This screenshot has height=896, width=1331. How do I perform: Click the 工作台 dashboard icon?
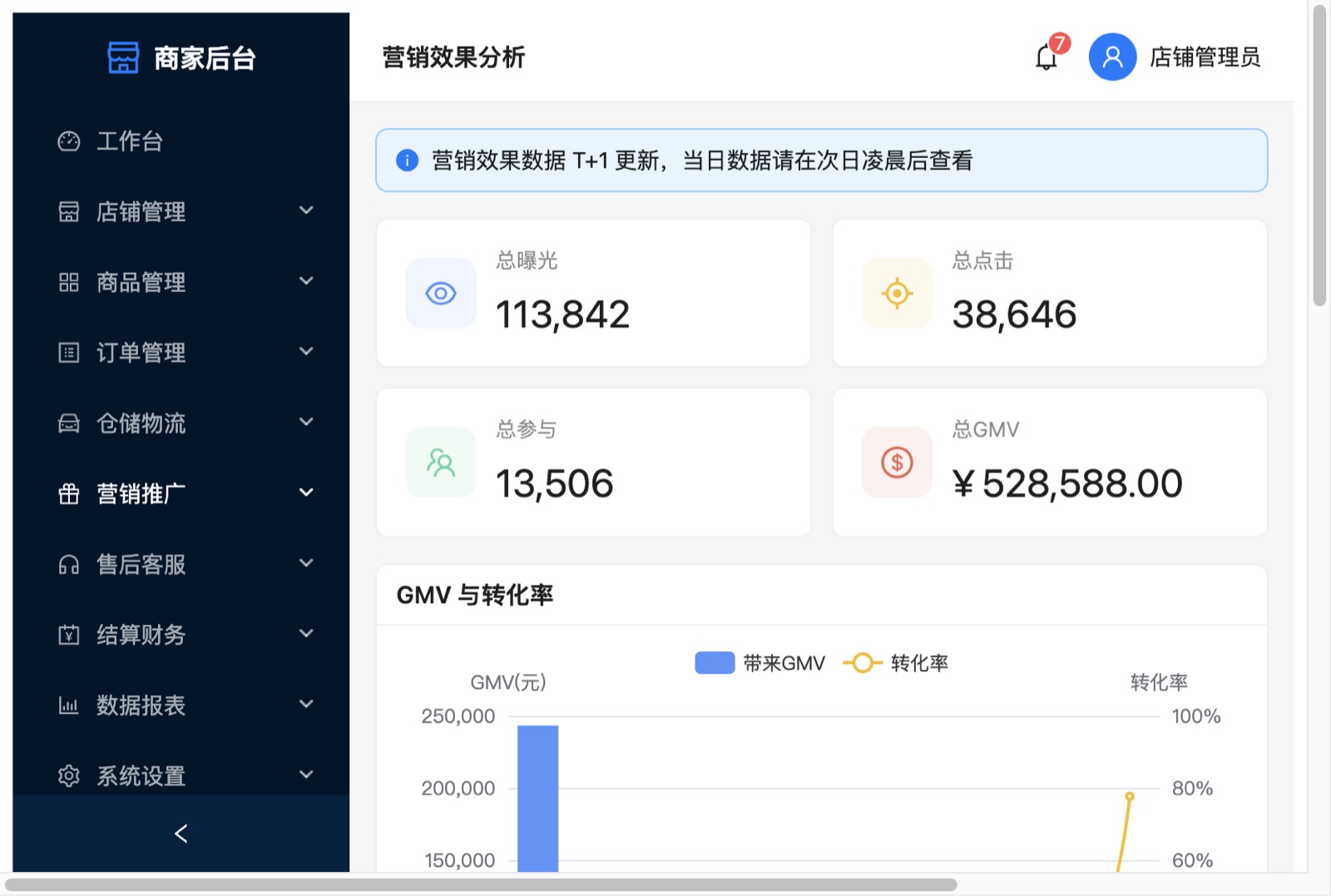pyautogui.click(x=69, y=141)
